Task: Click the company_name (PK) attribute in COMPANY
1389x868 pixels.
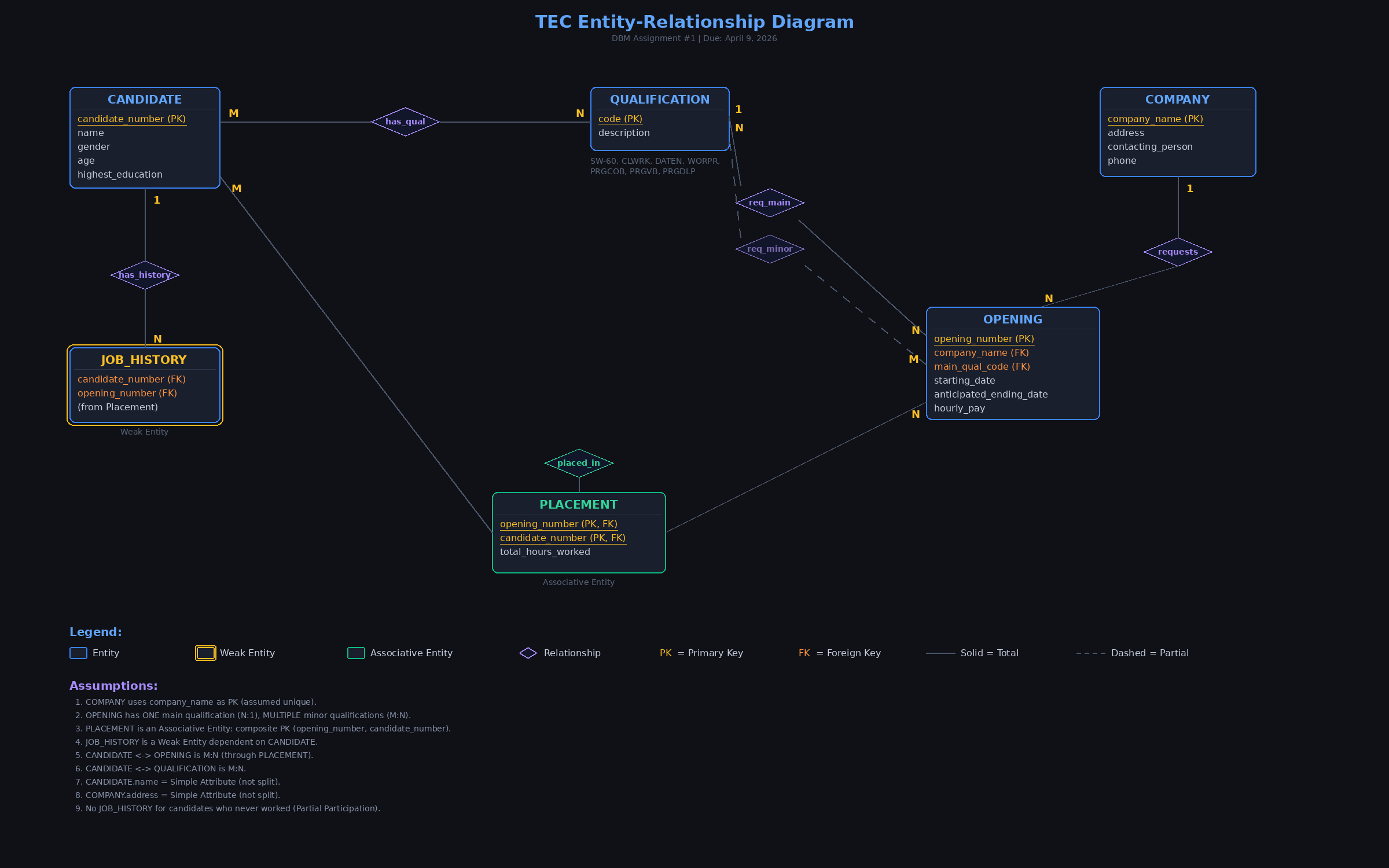Action: (x=1155, y=119)
